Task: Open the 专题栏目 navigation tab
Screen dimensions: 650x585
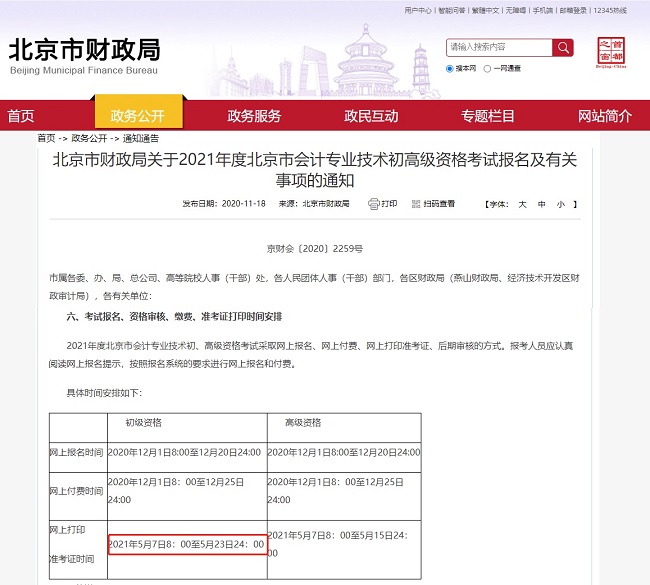Action: (488, 116)
